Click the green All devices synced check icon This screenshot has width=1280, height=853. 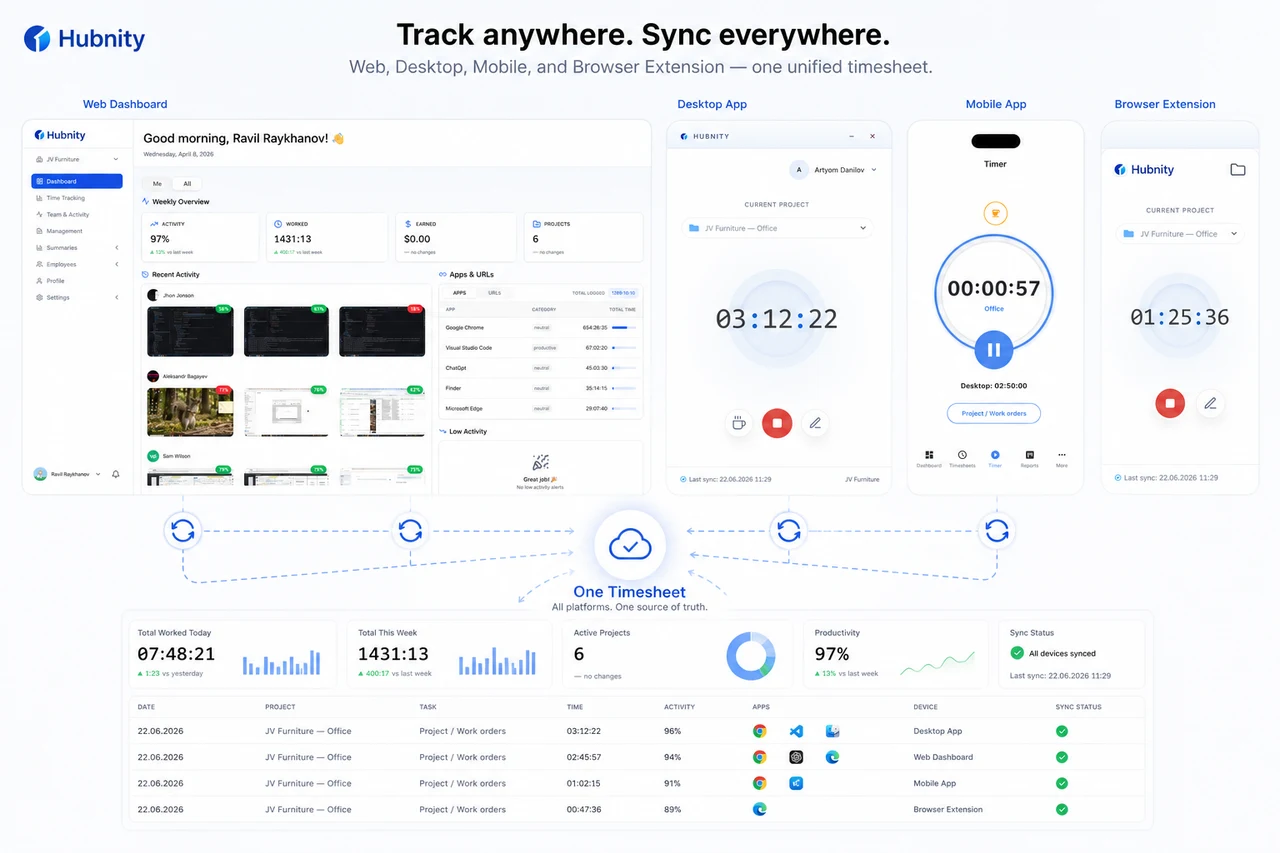(x=1017, y=653)
